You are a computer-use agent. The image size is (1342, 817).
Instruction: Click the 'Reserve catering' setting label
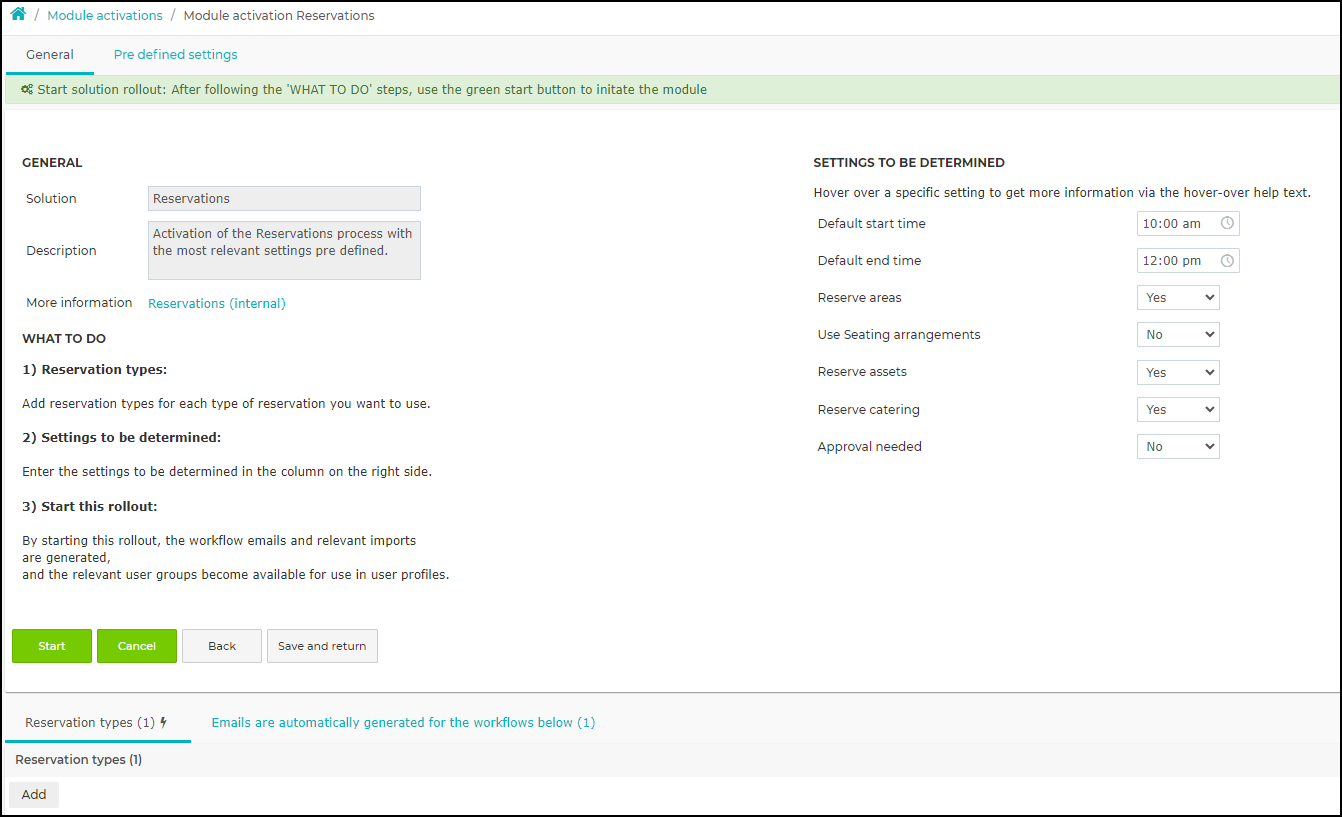coord(868,410)
